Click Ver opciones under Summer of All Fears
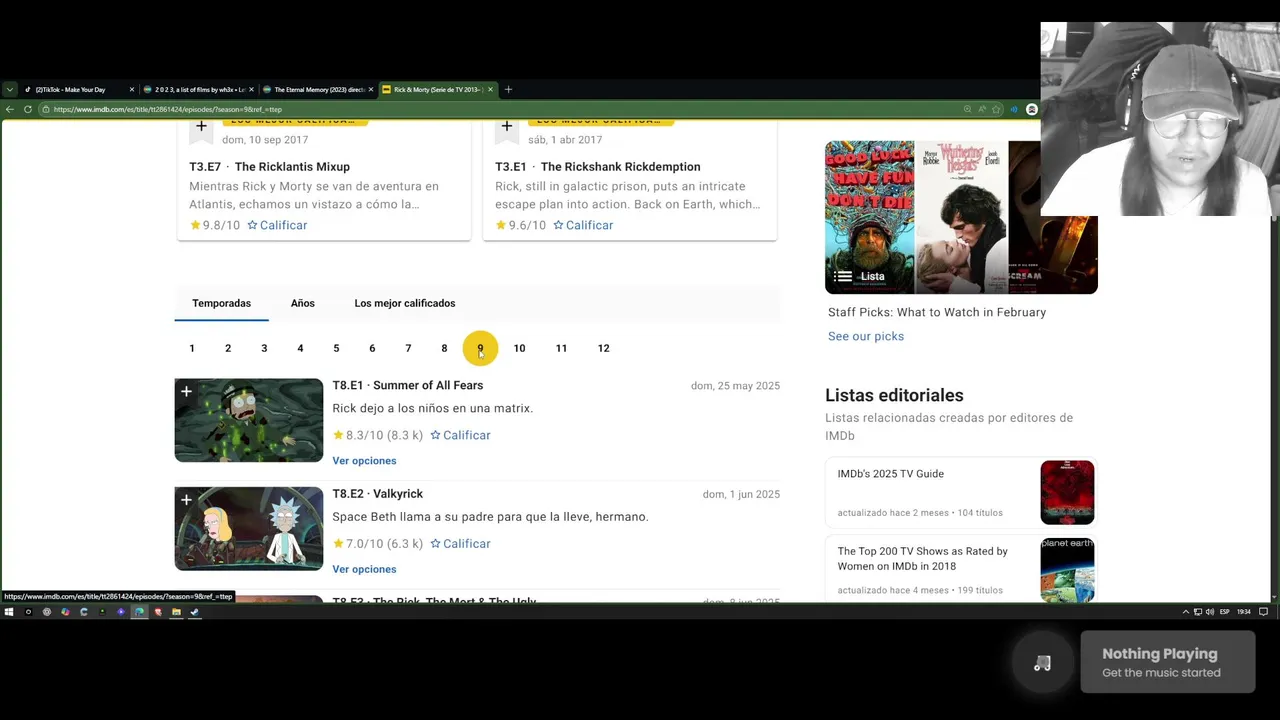The height and width of the screenshot is (720, 1280). (x=364, y=461)
